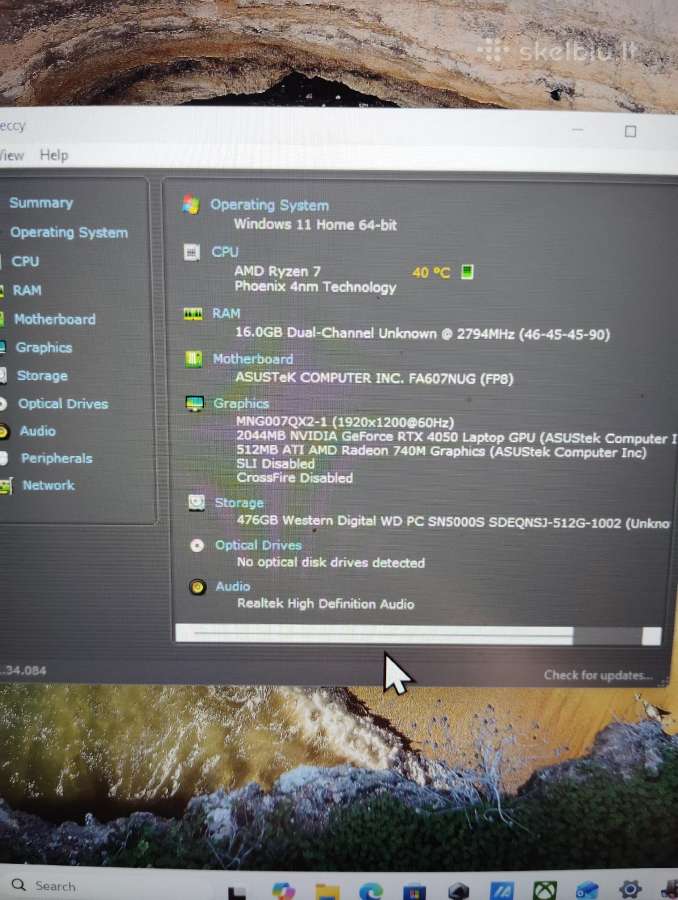Click the text 'Phoenix 4nm Technology'

tap(315, 286)
